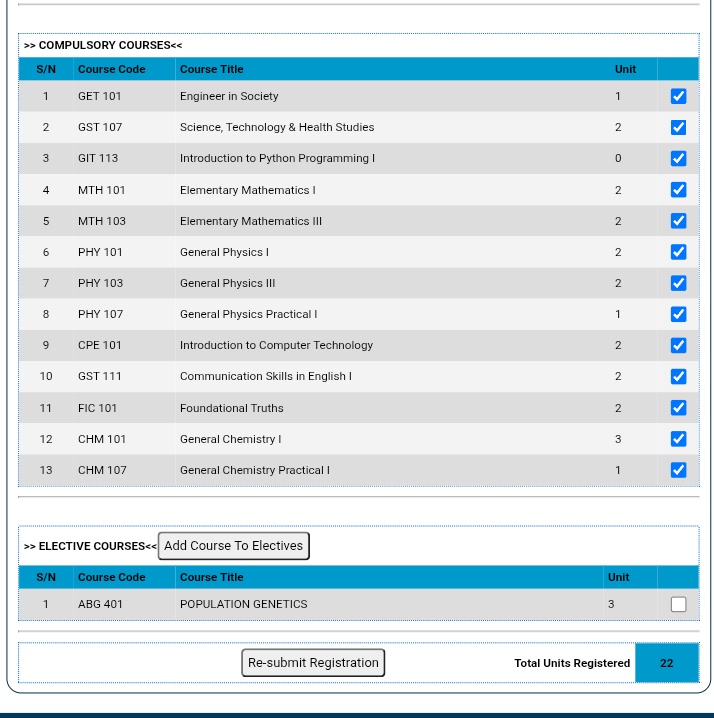
Task: Uncheck the GST 107 course checkbox
Action: [678, 127]
